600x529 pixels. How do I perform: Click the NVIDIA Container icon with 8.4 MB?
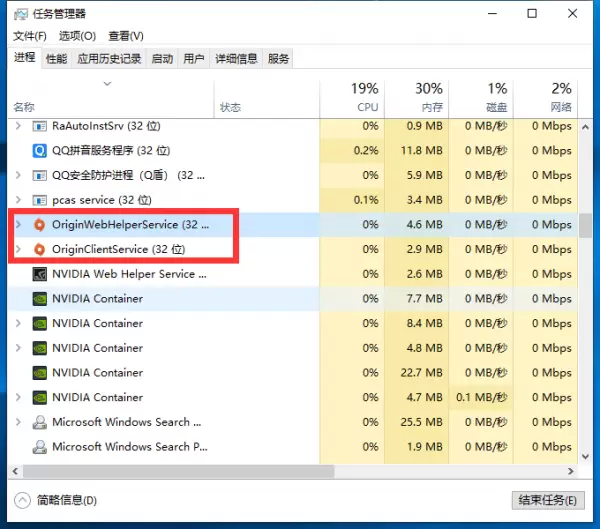[39, 323]
